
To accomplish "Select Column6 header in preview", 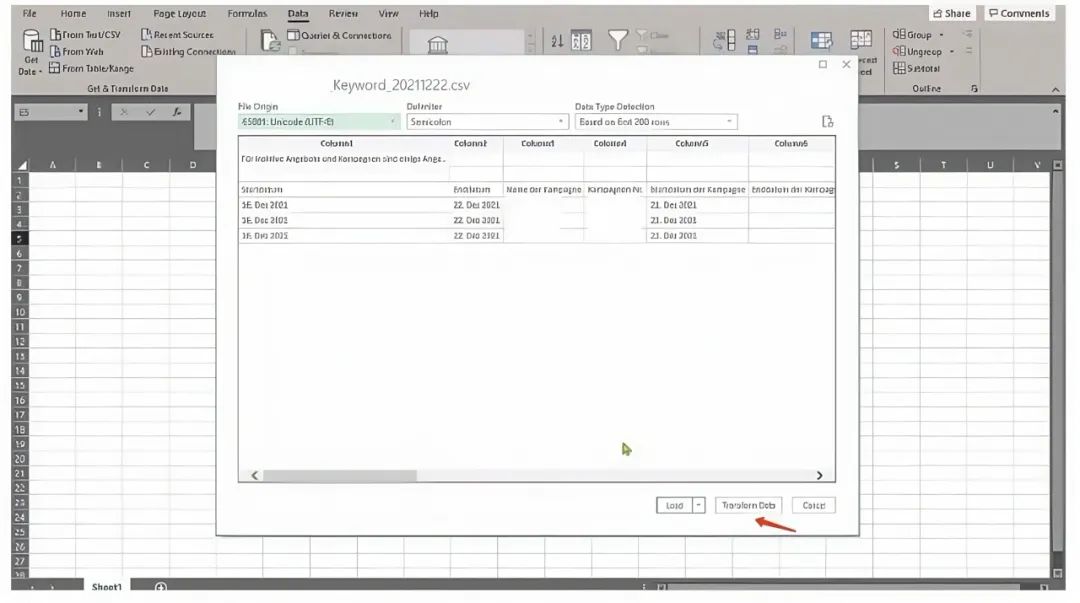I will 791,143.
